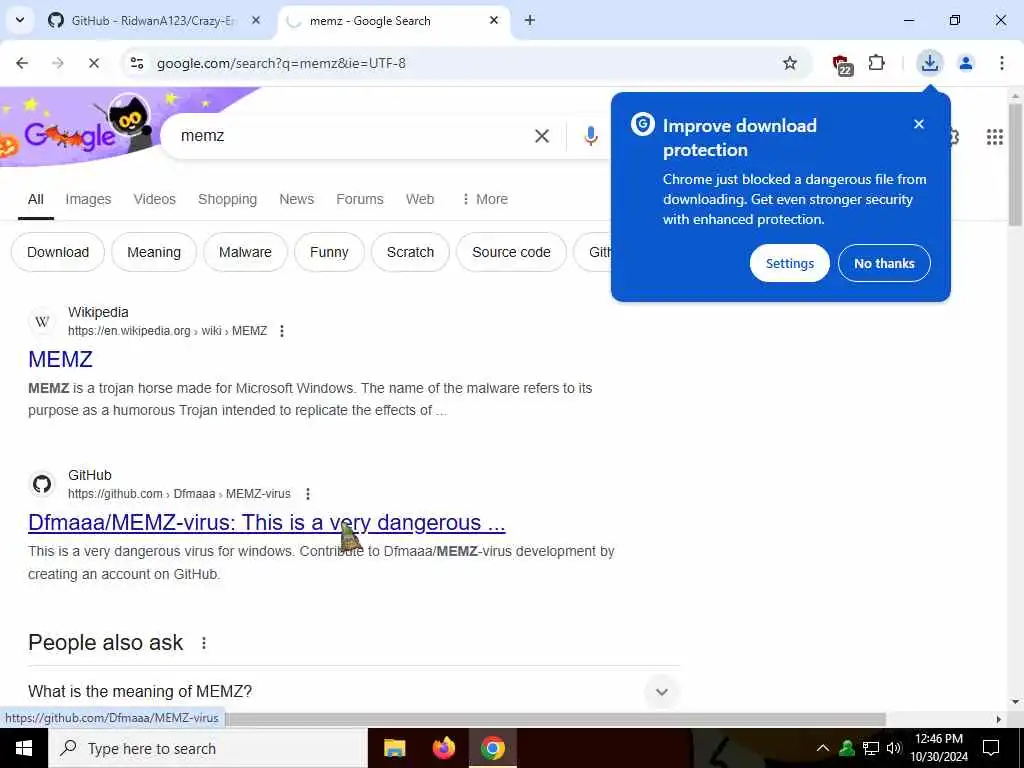Switch to Web results

pos(420,199)
